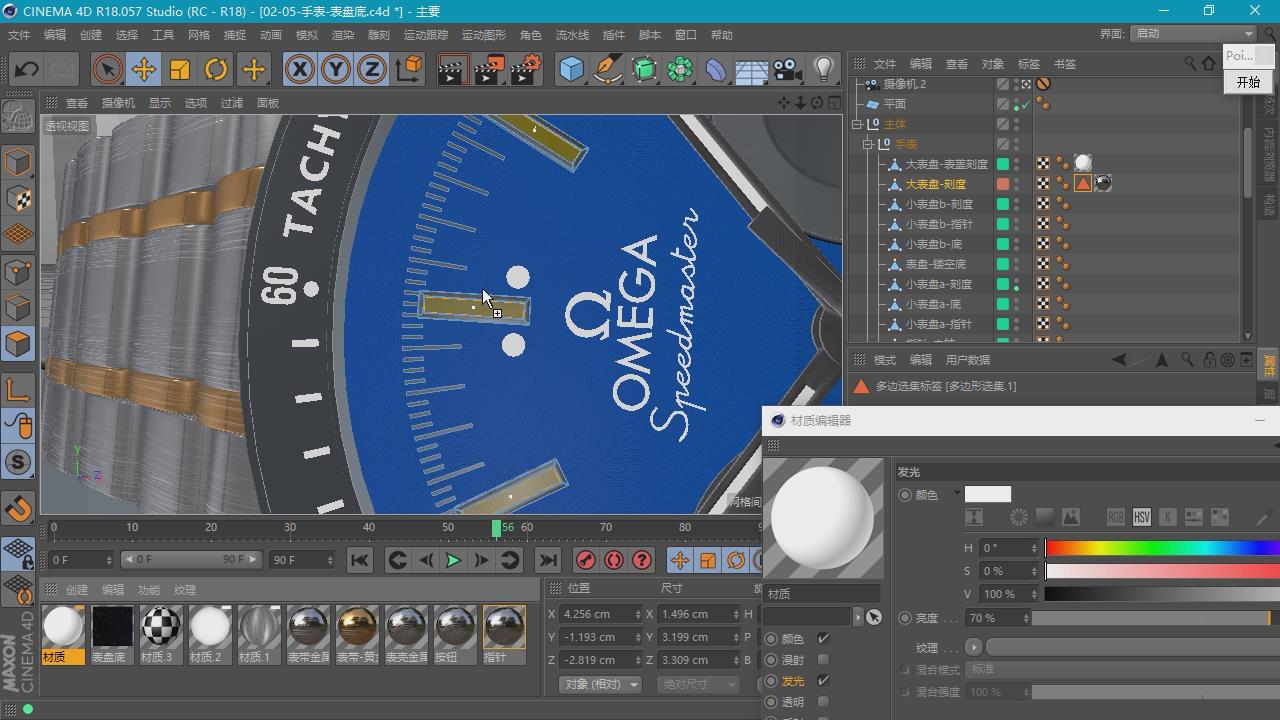
Task: Enable the 透明 channel checkbox
Action: tap(823, 702)
